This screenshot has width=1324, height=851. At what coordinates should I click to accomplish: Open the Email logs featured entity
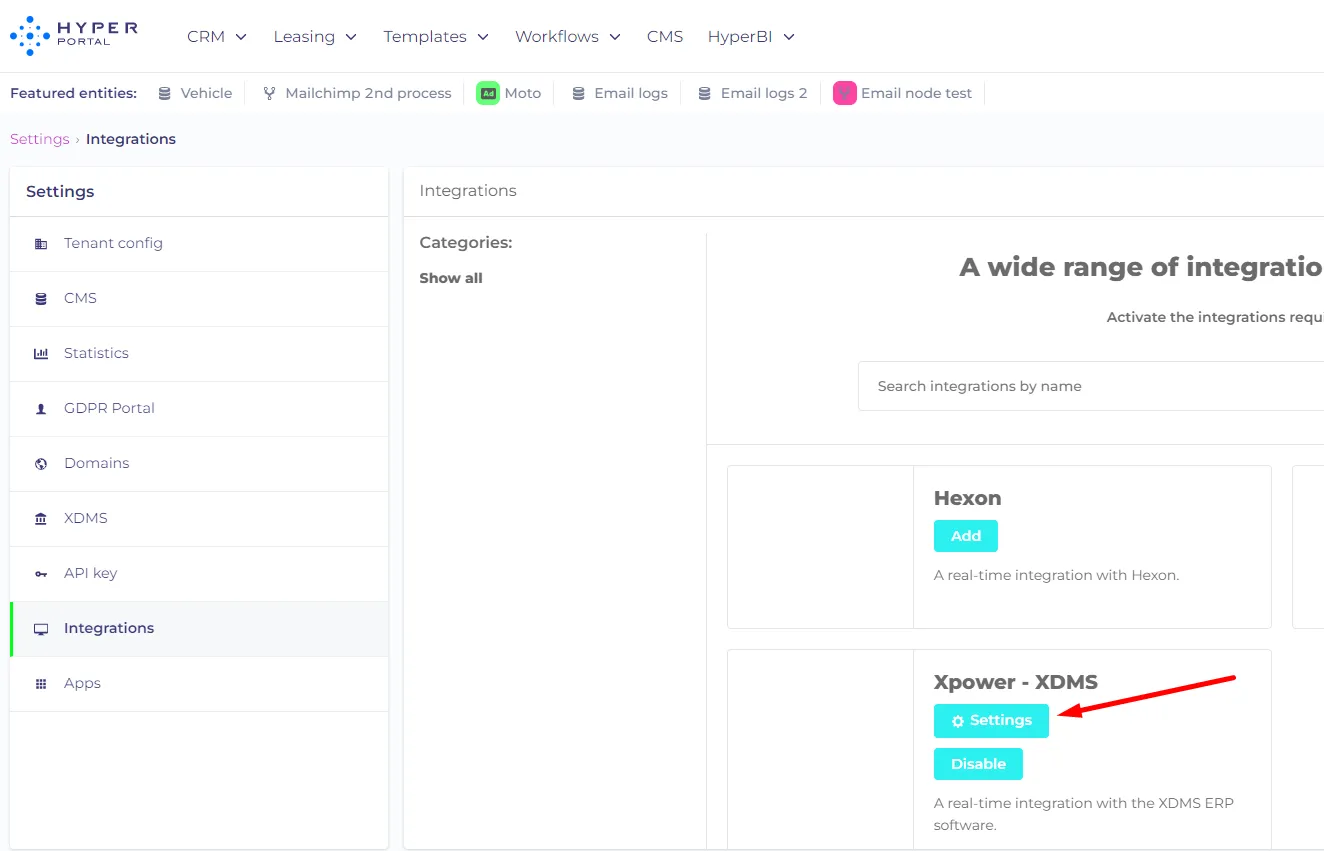tap(619, 93)
